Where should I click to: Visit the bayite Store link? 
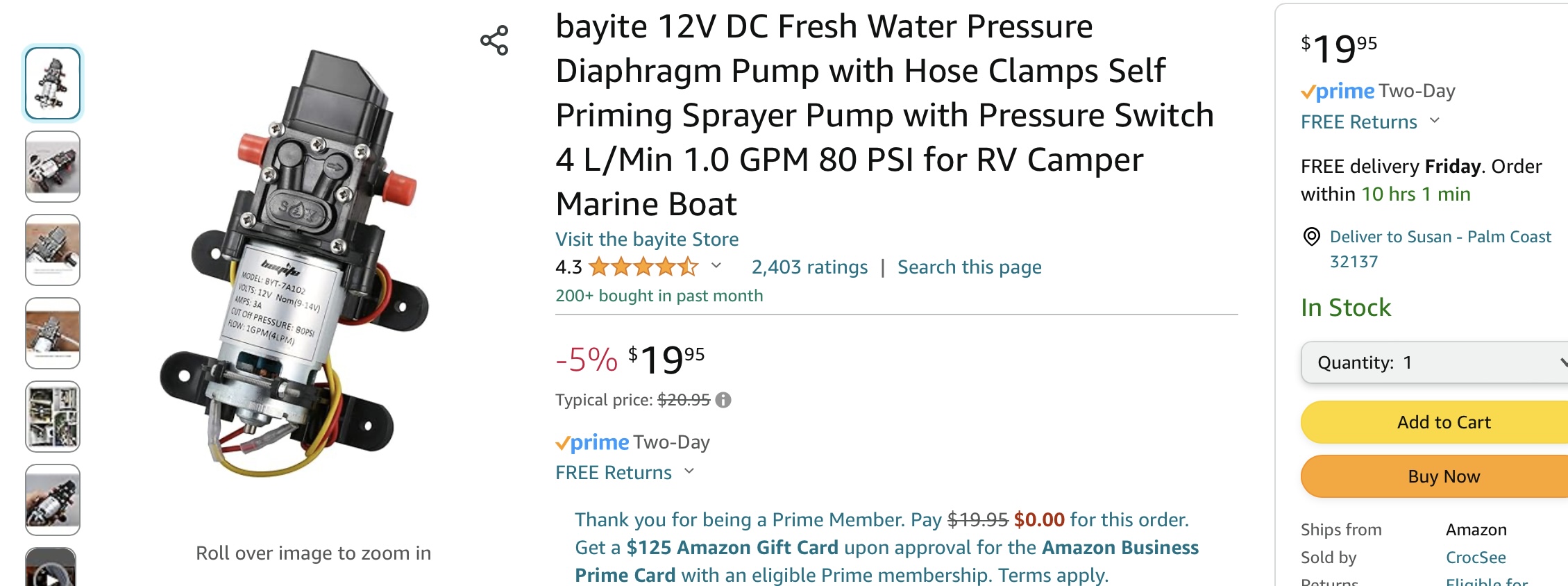point(647,240)
